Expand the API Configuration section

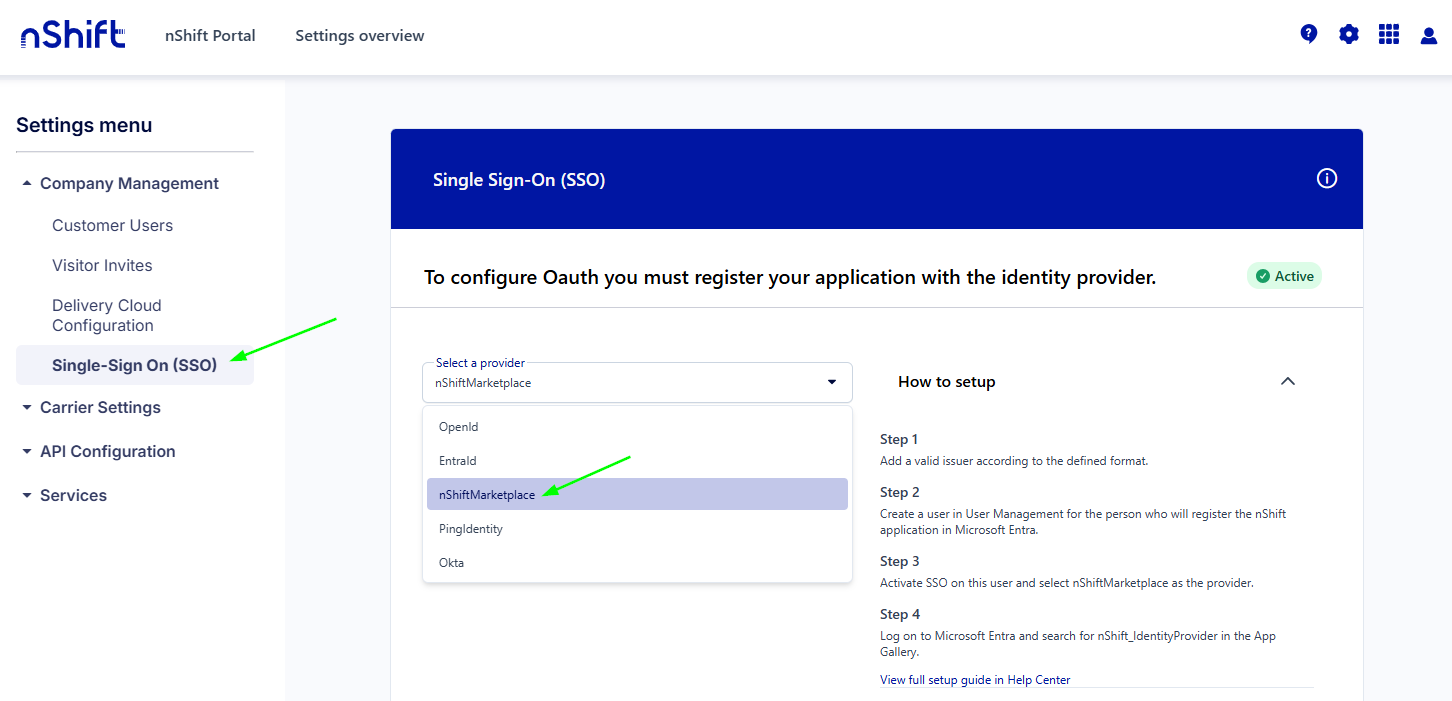pyautogui.click(x=107, y=451)
